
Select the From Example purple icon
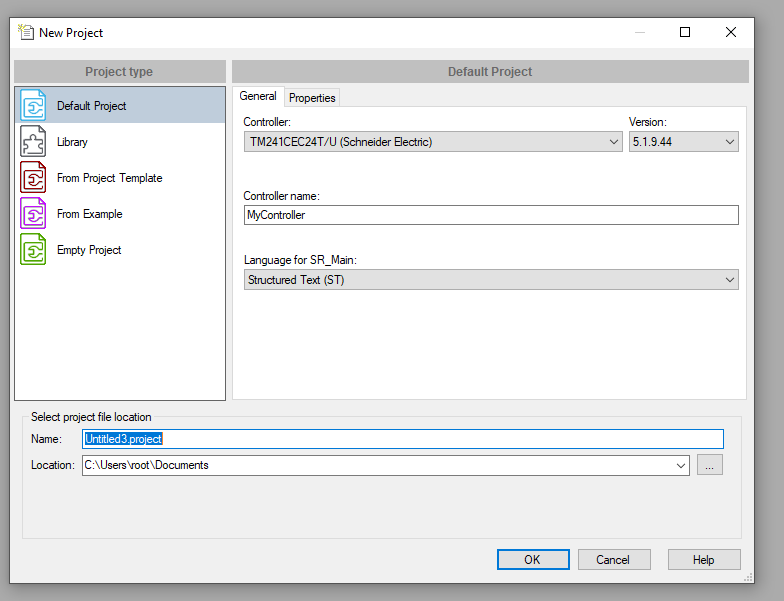[x=33, y=214]
